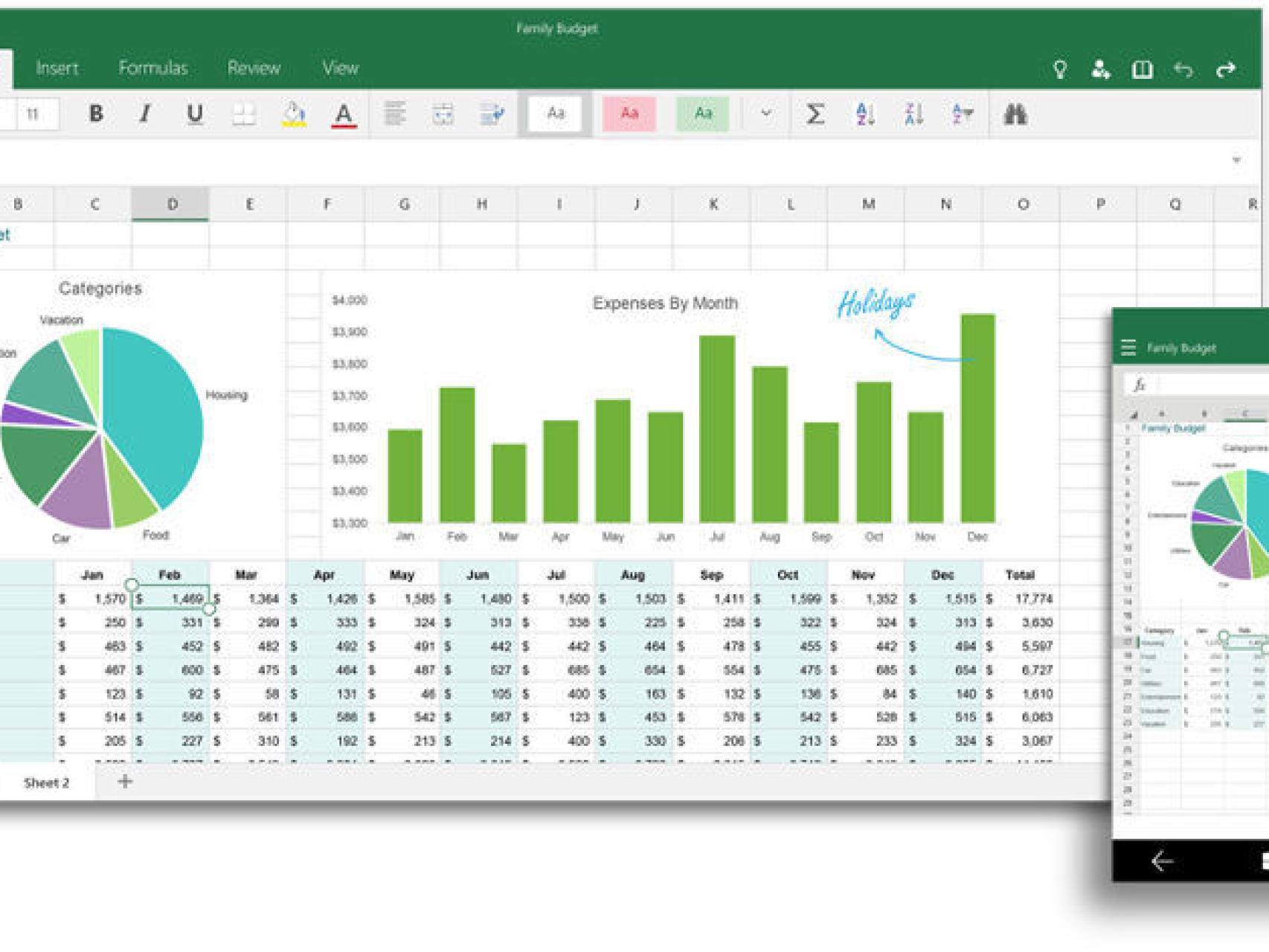Click the Tell Me lightbulb icon

point(1060,69)
